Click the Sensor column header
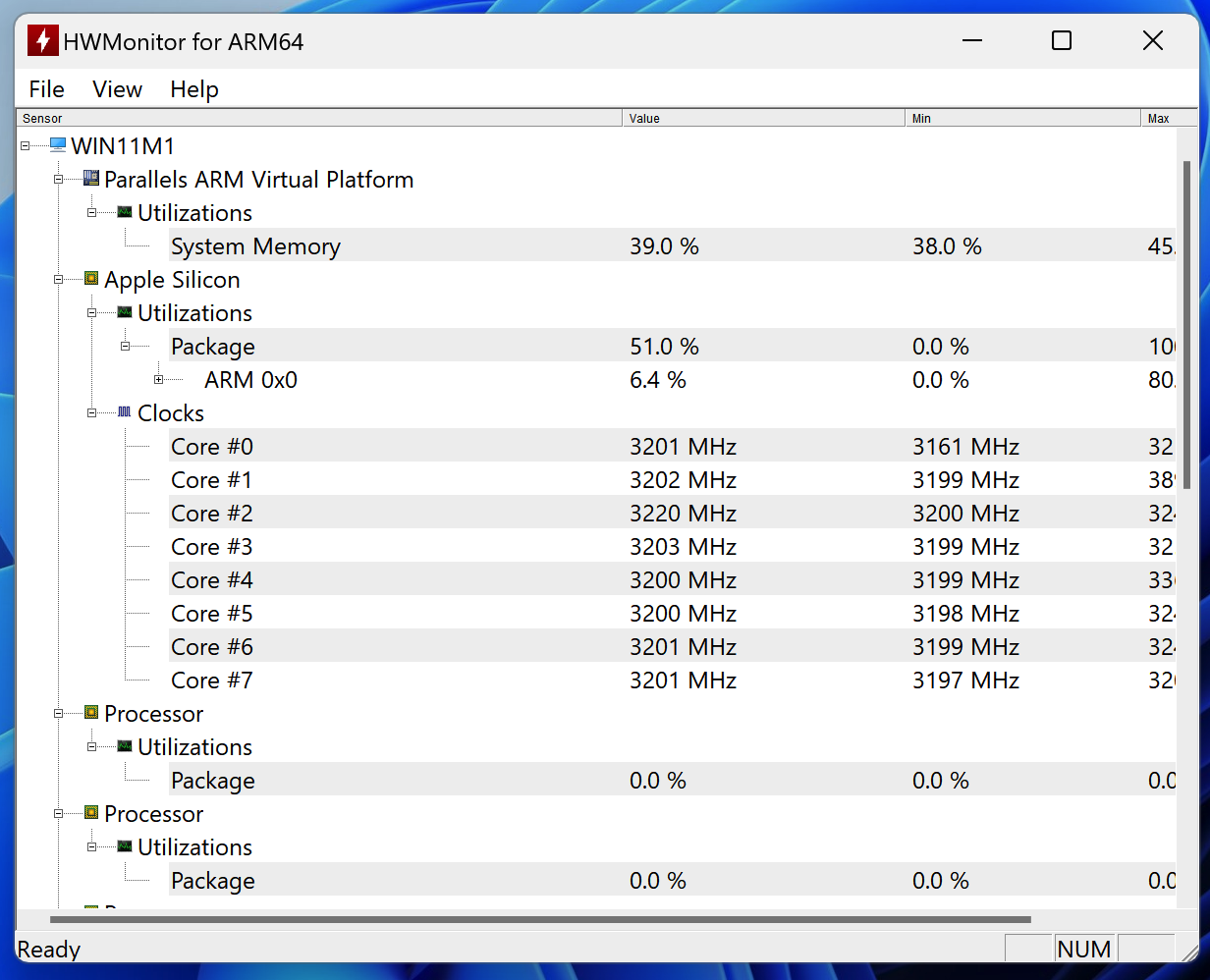Screen dimensions: 1210x980 click(x=319, y=119)
